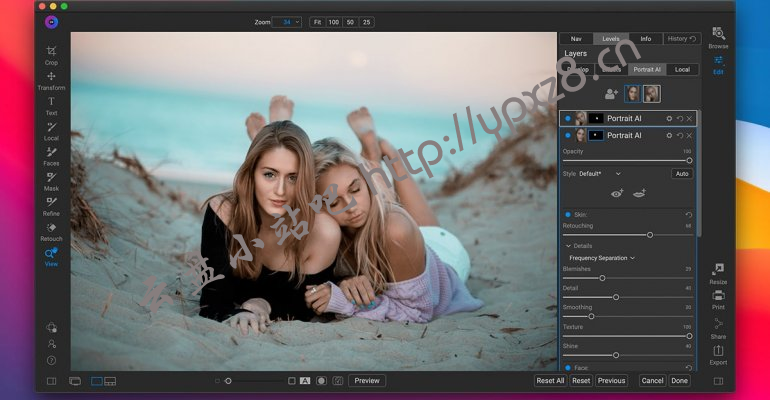Click the Previous button
This screenshot has width=770, height=400.
[611, 381]
